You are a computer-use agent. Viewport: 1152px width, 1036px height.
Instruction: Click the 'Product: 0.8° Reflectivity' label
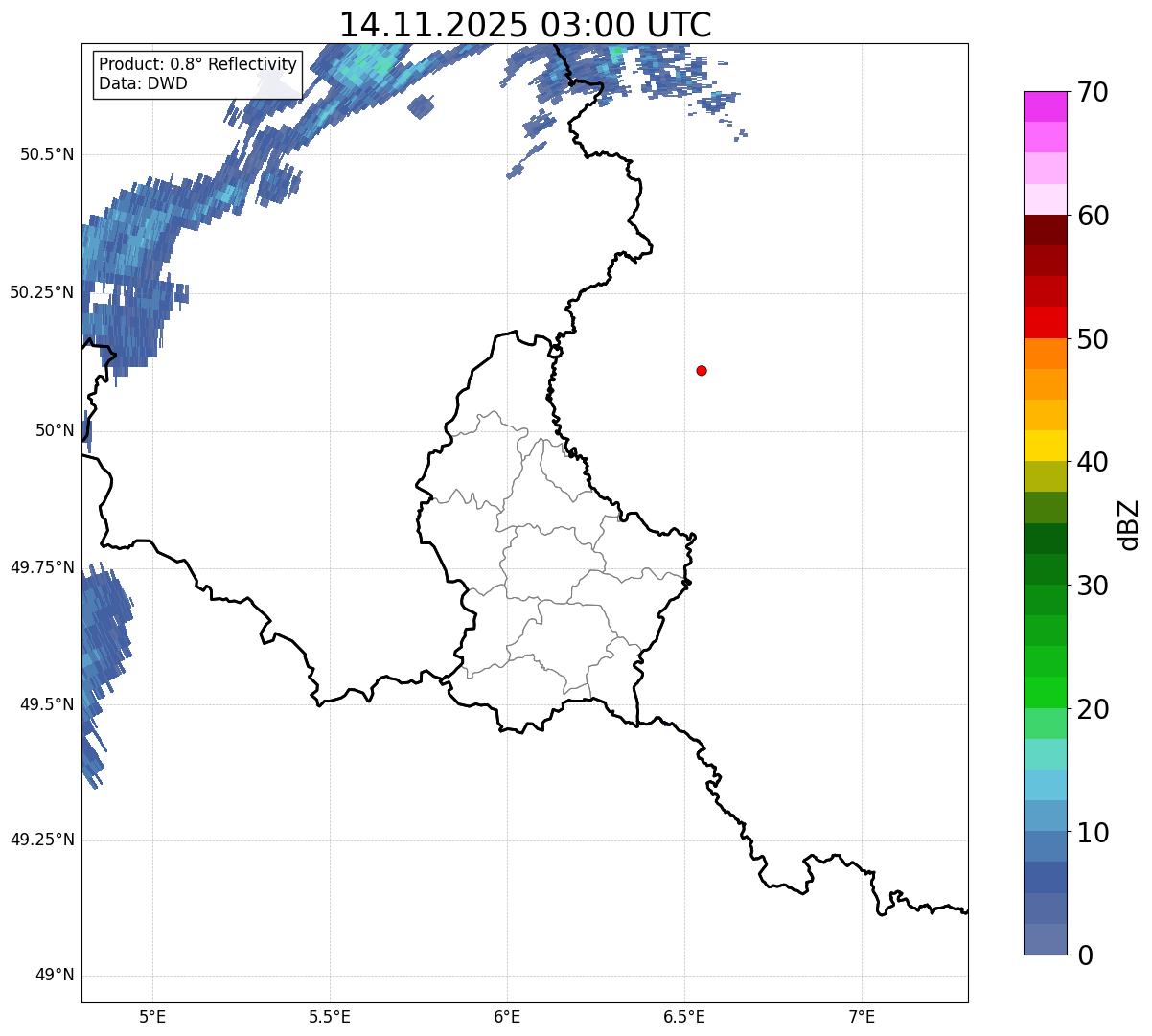click(x=198, y=64)
